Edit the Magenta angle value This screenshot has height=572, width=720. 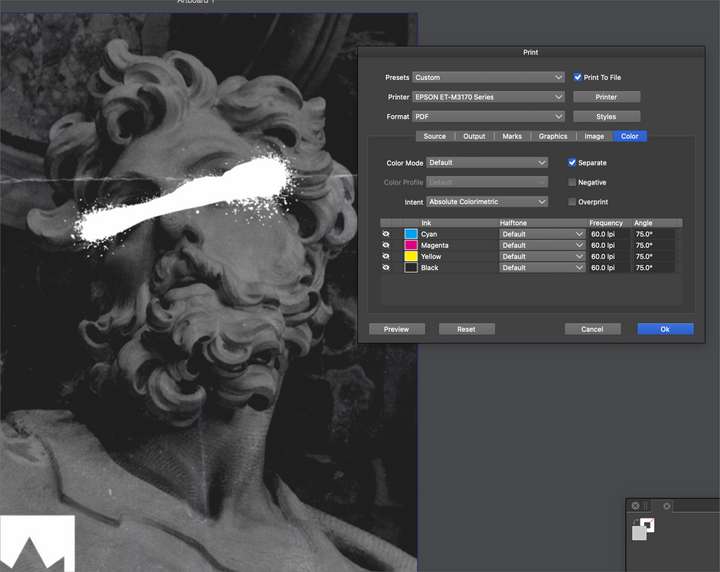(x=654, y=245)
